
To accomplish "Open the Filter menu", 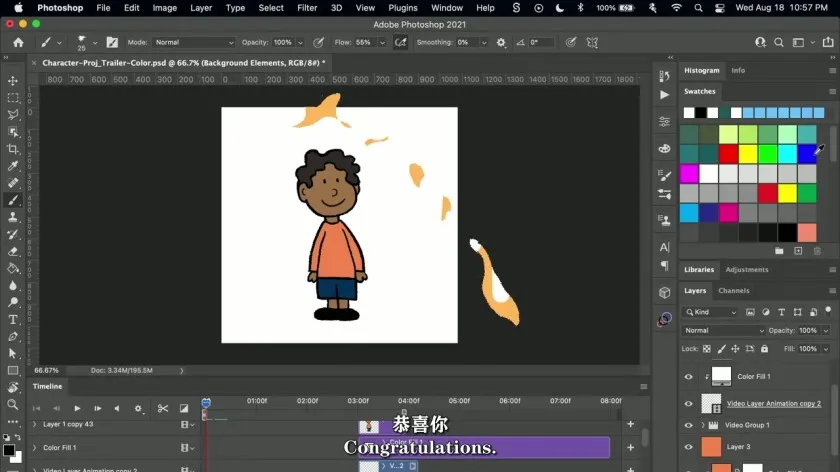I will (306, 8).
